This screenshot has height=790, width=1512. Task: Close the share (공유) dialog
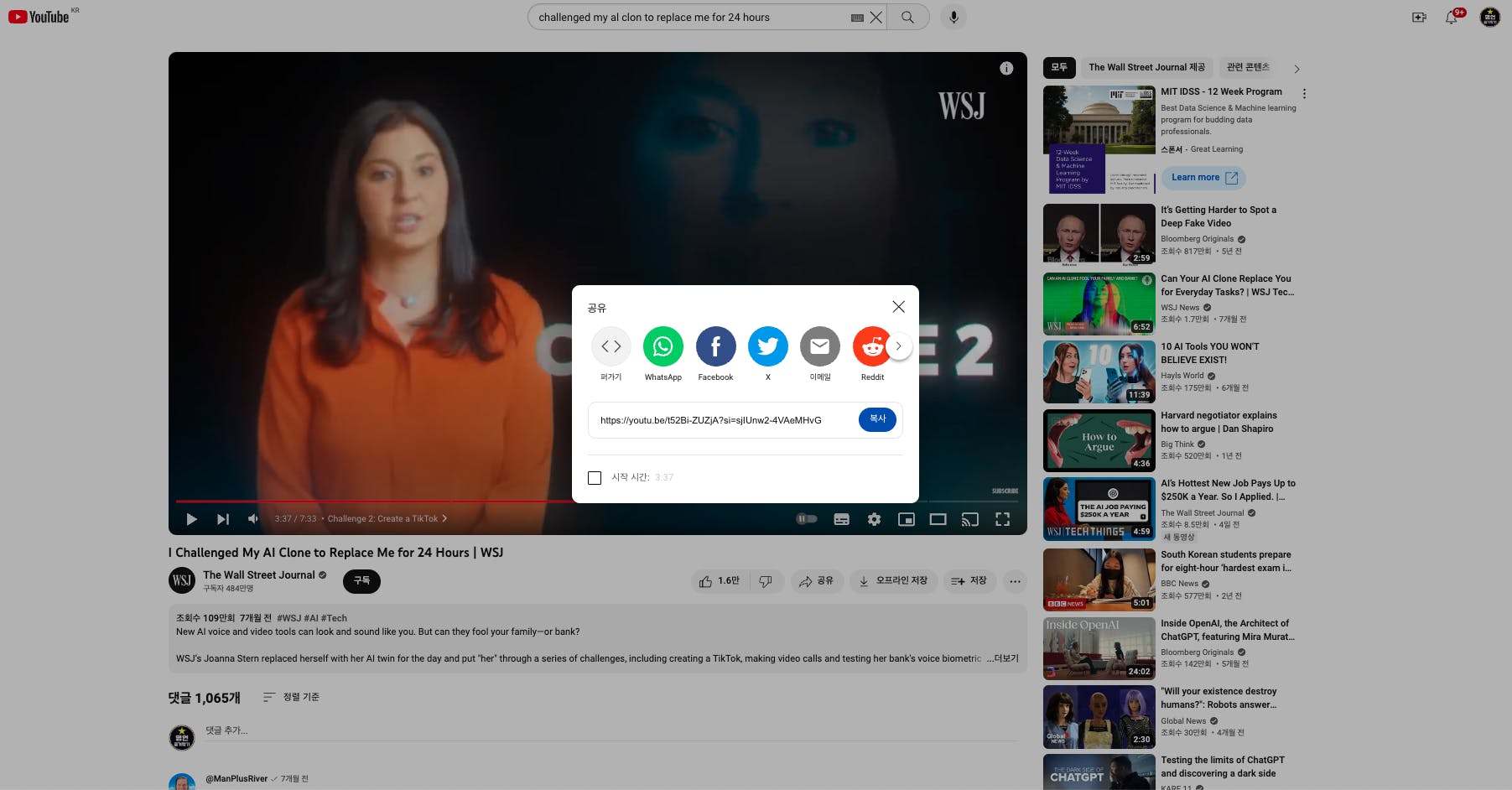[898, 307]
